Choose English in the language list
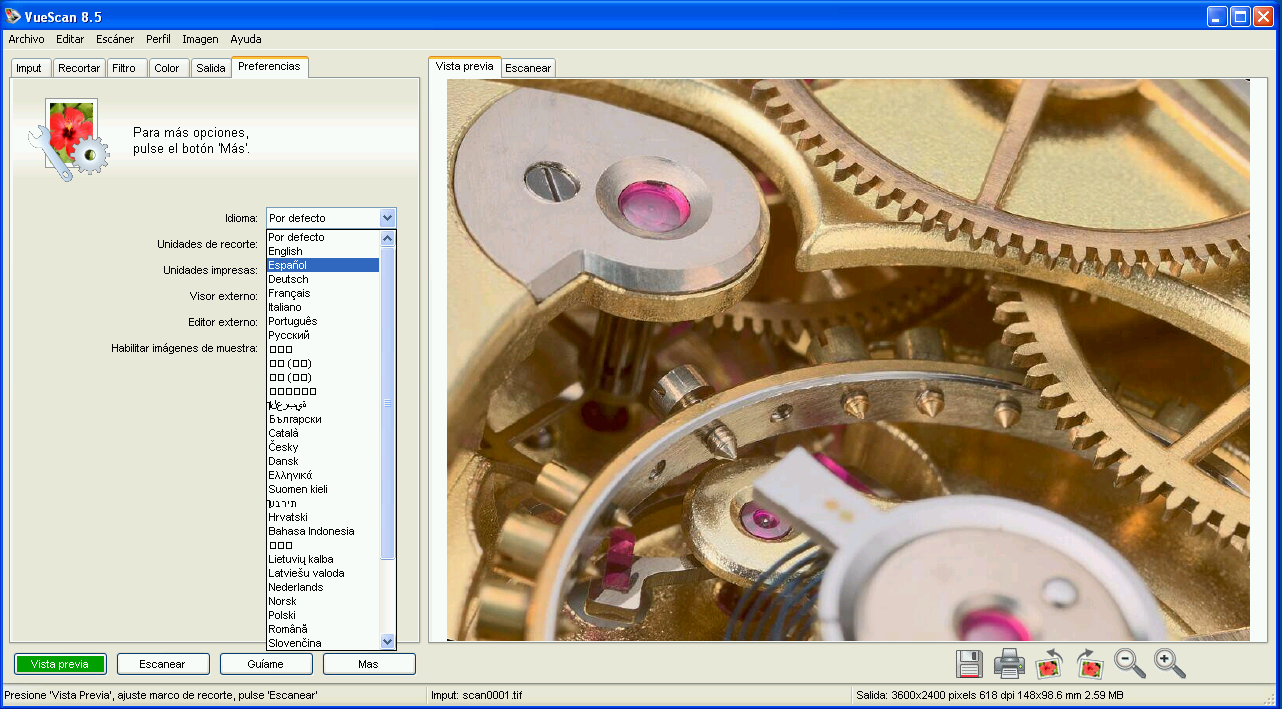Viewport: 1282px width, 709px height. point(323,251)
